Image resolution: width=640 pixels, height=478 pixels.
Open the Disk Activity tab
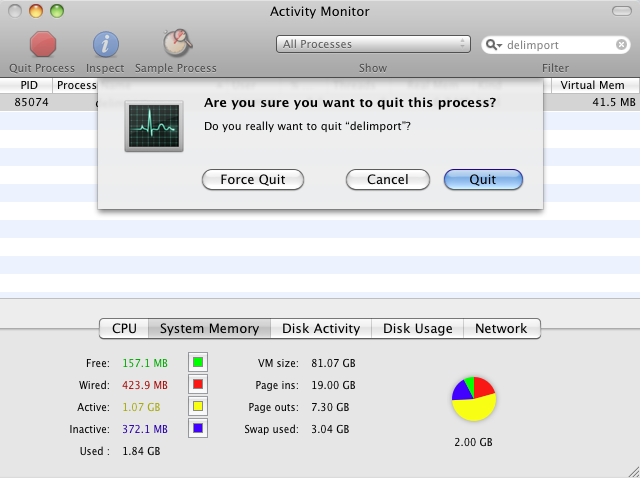pos(321,329)
